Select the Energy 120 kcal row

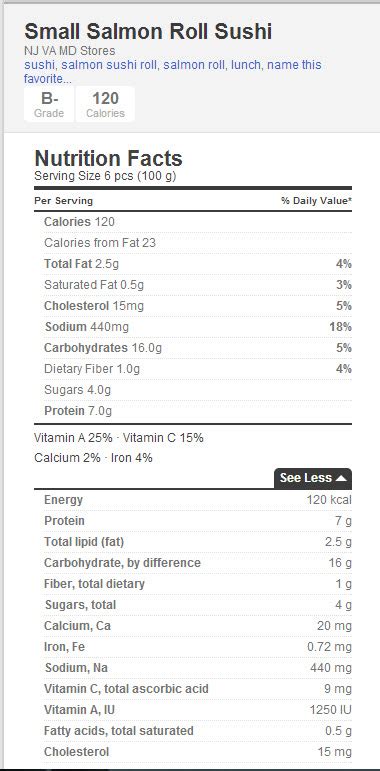tap(193, 500)
